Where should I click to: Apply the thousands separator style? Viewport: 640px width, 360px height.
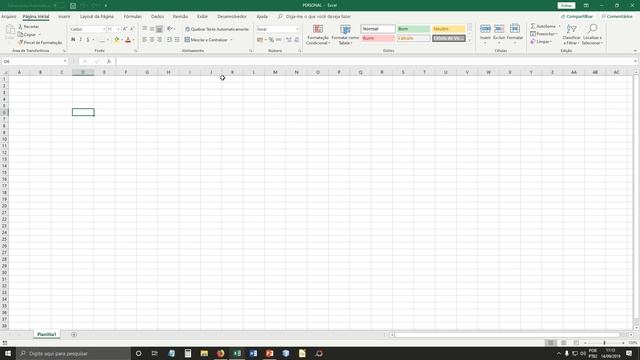pyautogui.click(x=279, y=40)
